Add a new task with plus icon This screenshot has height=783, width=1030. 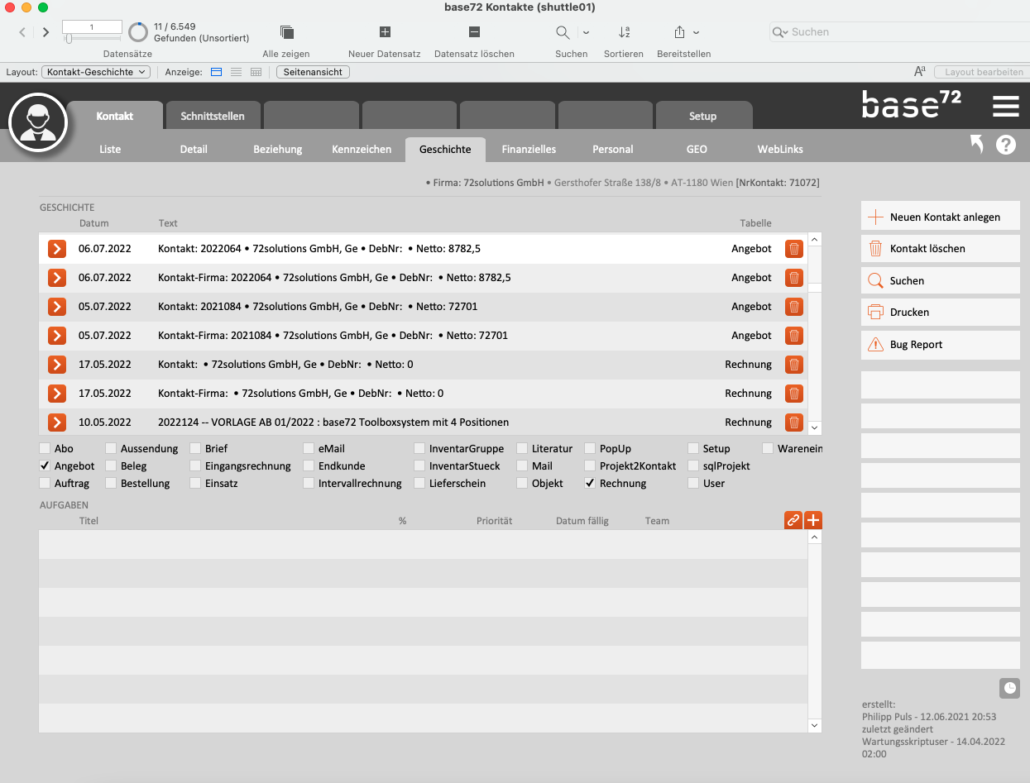click(813, 520)
